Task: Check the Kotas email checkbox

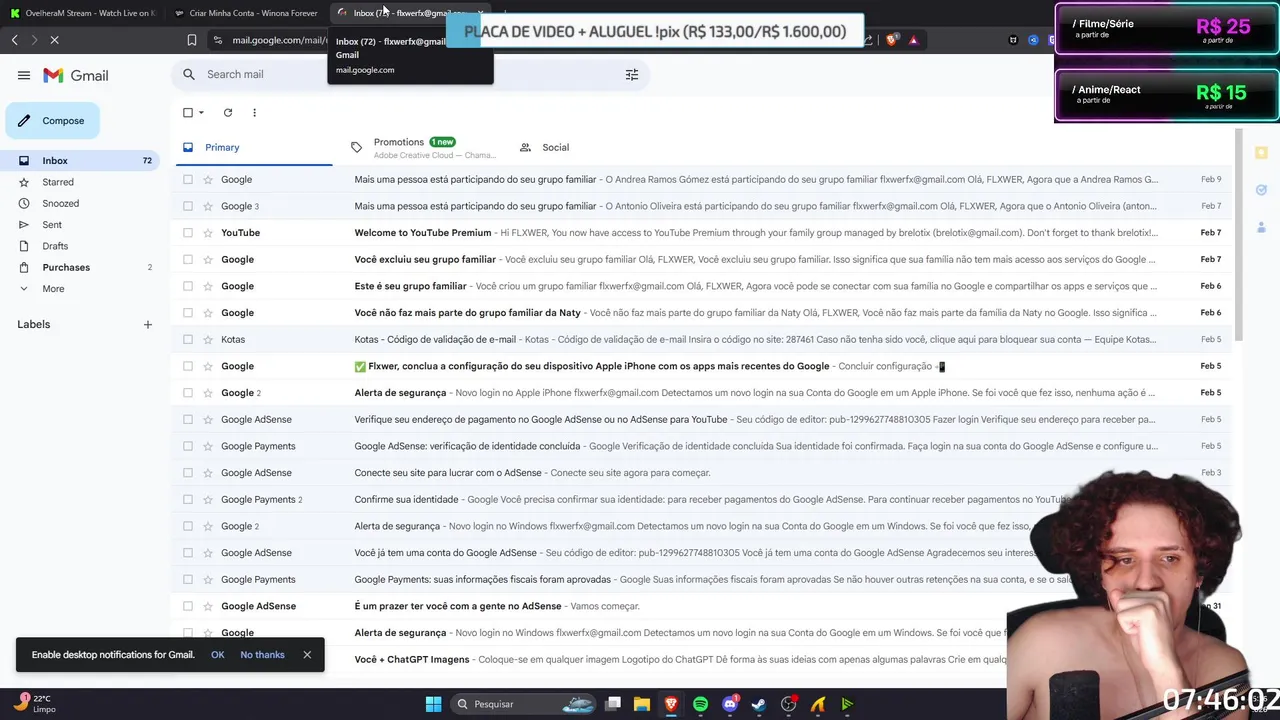Action: point(188,340)
